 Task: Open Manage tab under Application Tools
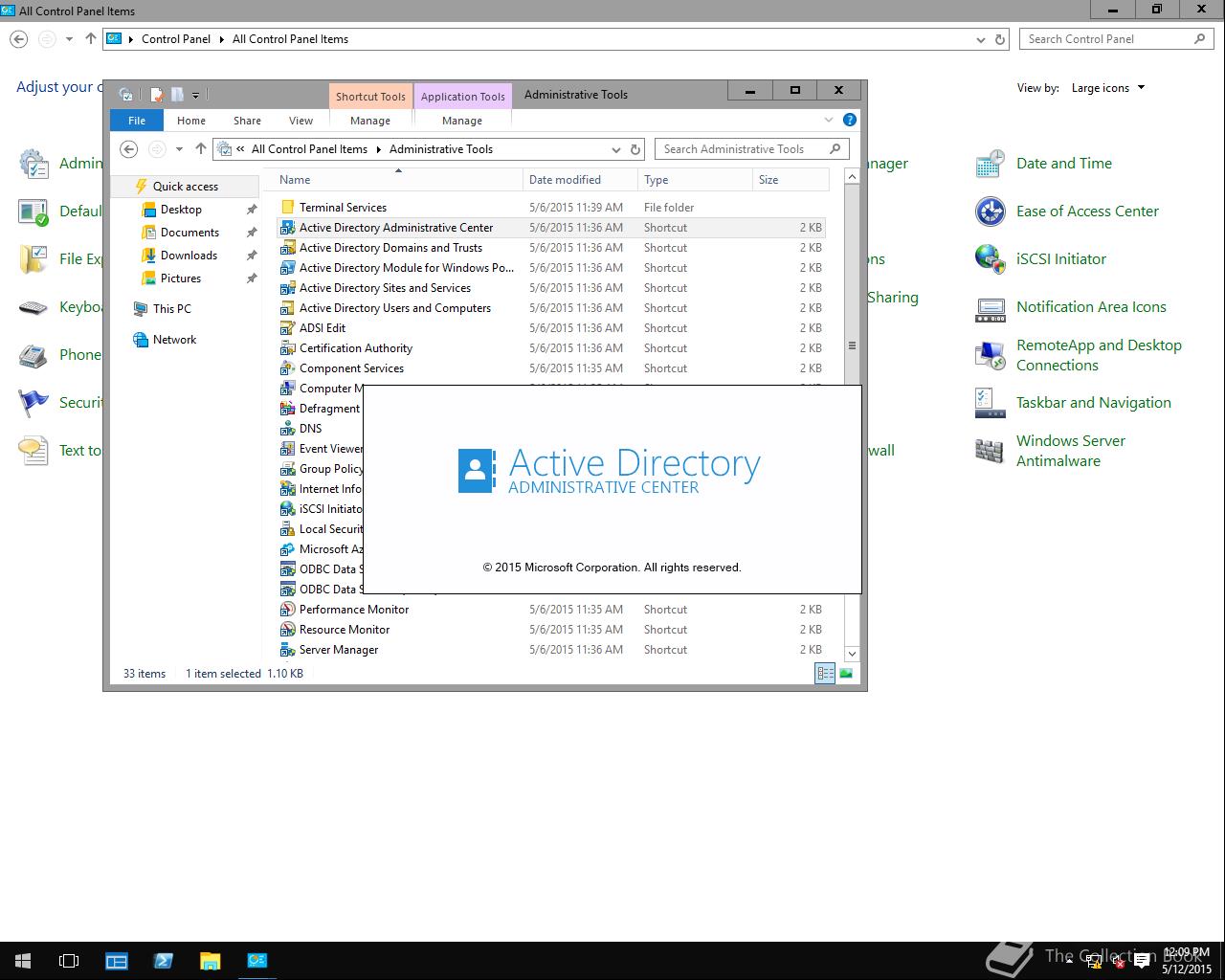click(x=462, y=121)
